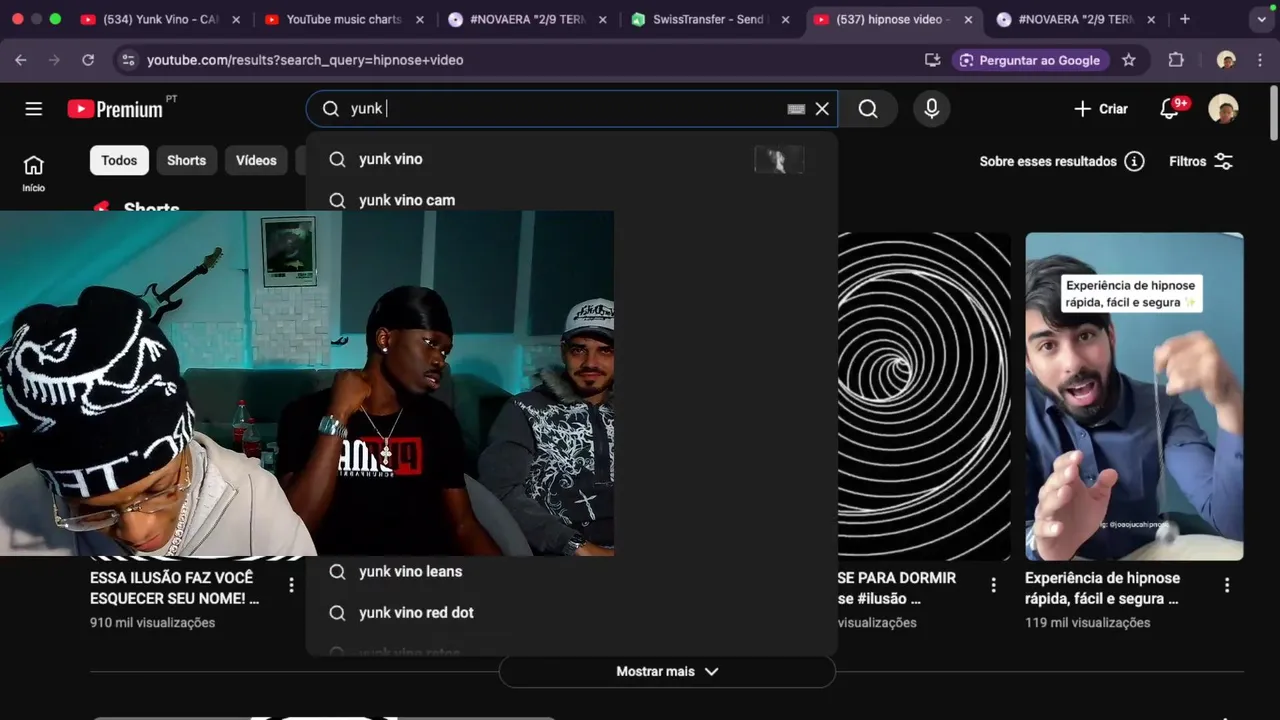Open the Experiência de hipnose short thumbnail
This screenshot has width=1280, height=720.
click(1134, 396)
